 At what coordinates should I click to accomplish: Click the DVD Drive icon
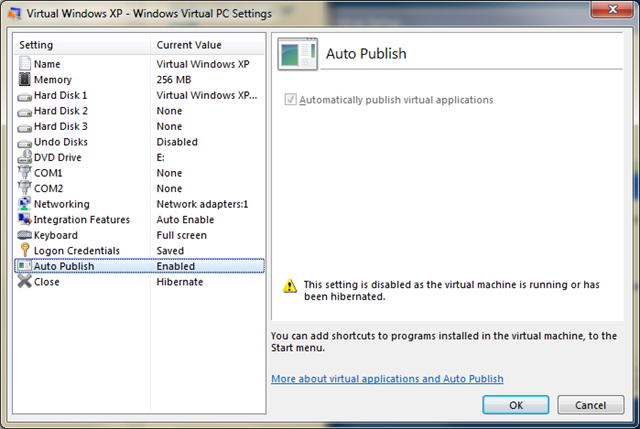(x=25, y=157)
